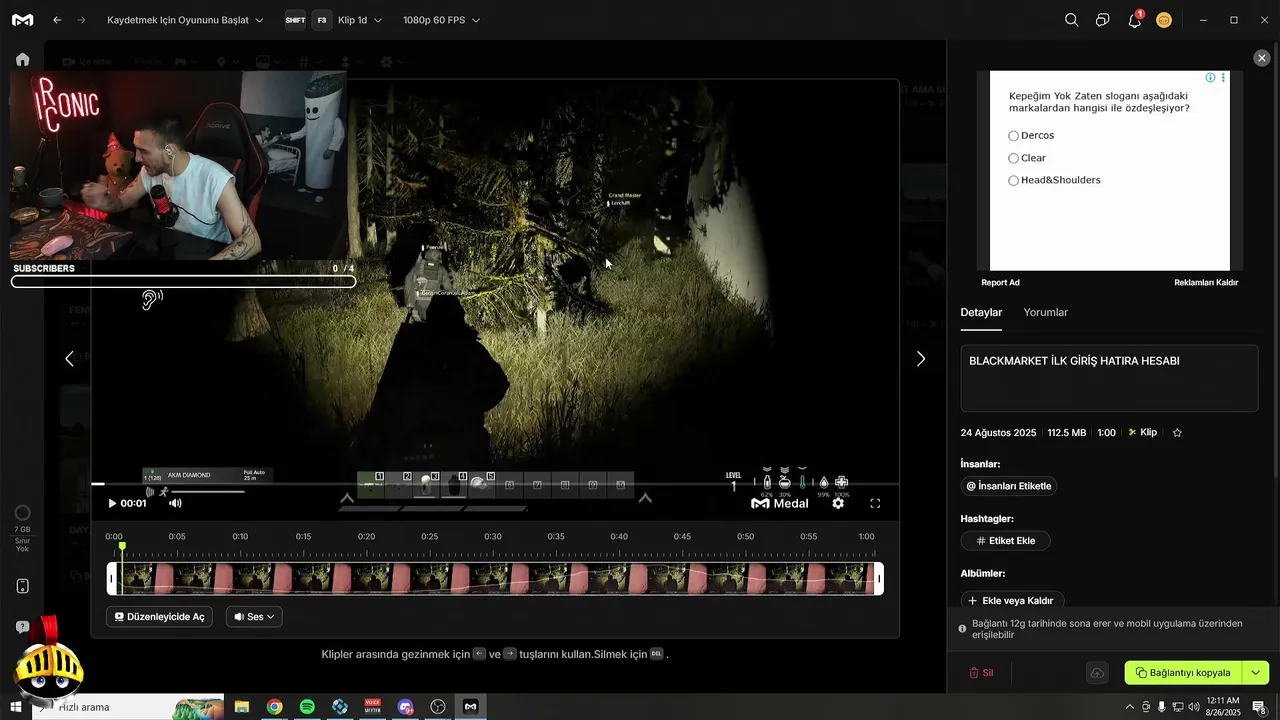Open OBS Studio from taskbar
The image size is (1280, 720).
(x=438, y=707)
